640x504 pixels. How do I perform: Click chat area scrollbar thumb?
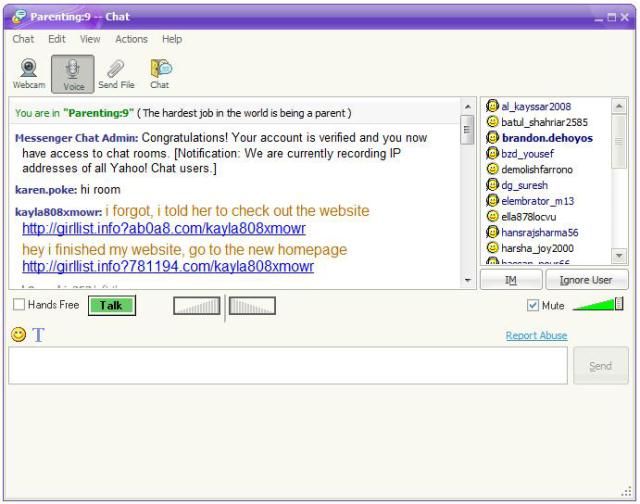(467, 130)
